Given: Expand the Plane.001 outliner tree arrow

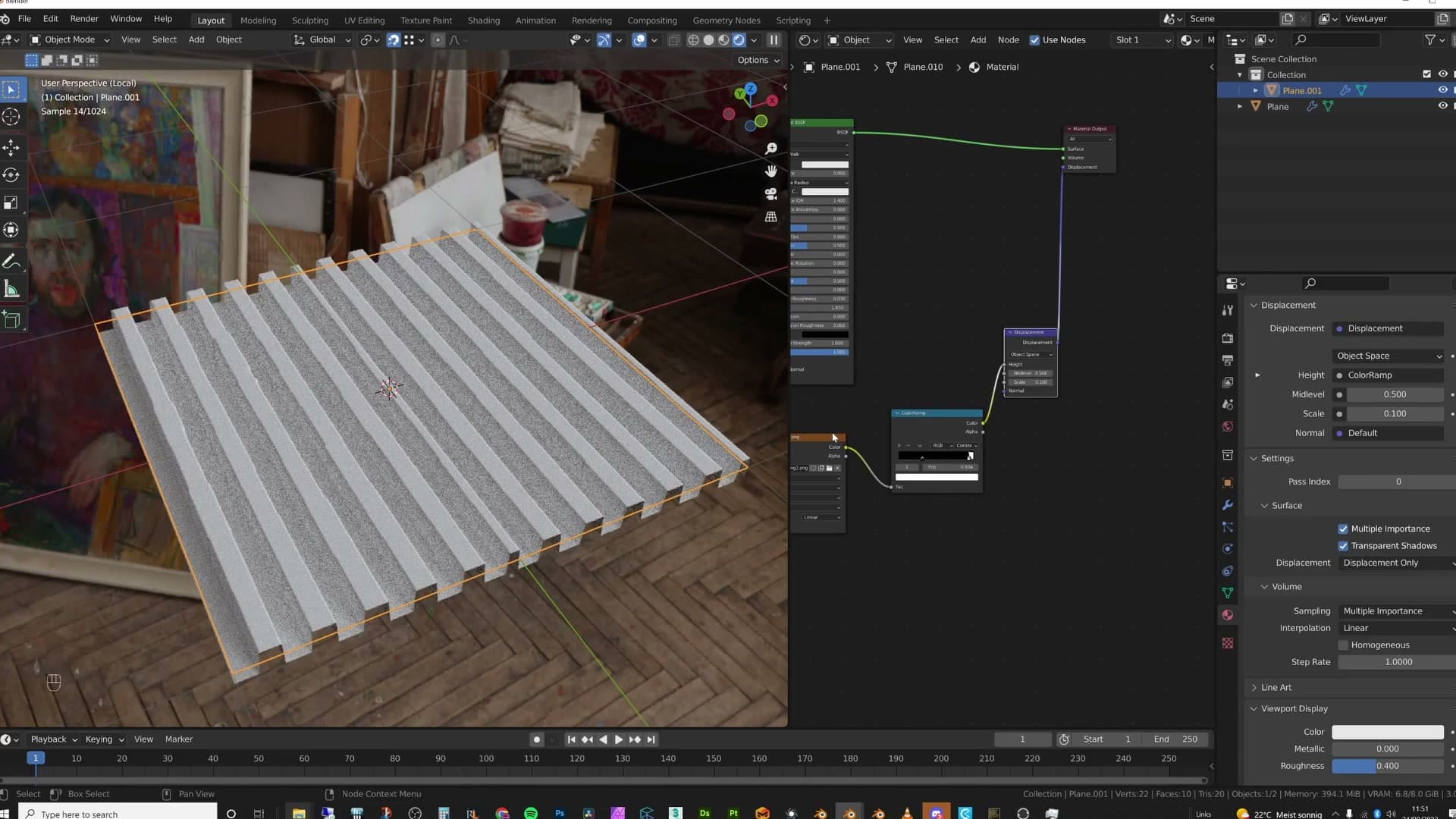Looking at the screenshot, I should pos(1256,90).
